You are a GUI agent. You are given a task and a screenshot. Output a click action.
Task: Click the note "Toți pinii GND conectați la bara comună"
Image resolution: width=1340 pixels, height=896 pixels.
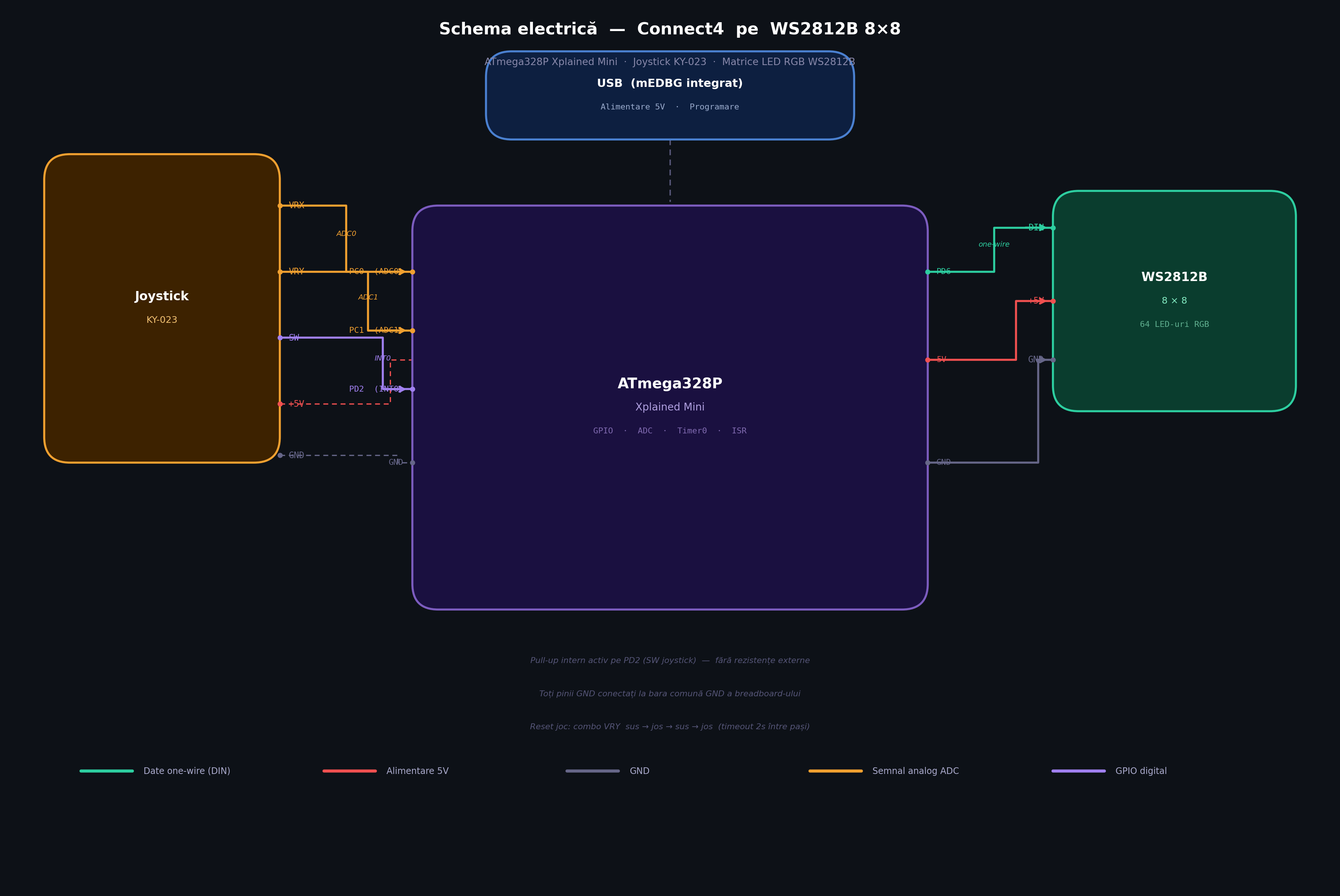[670, 694]
